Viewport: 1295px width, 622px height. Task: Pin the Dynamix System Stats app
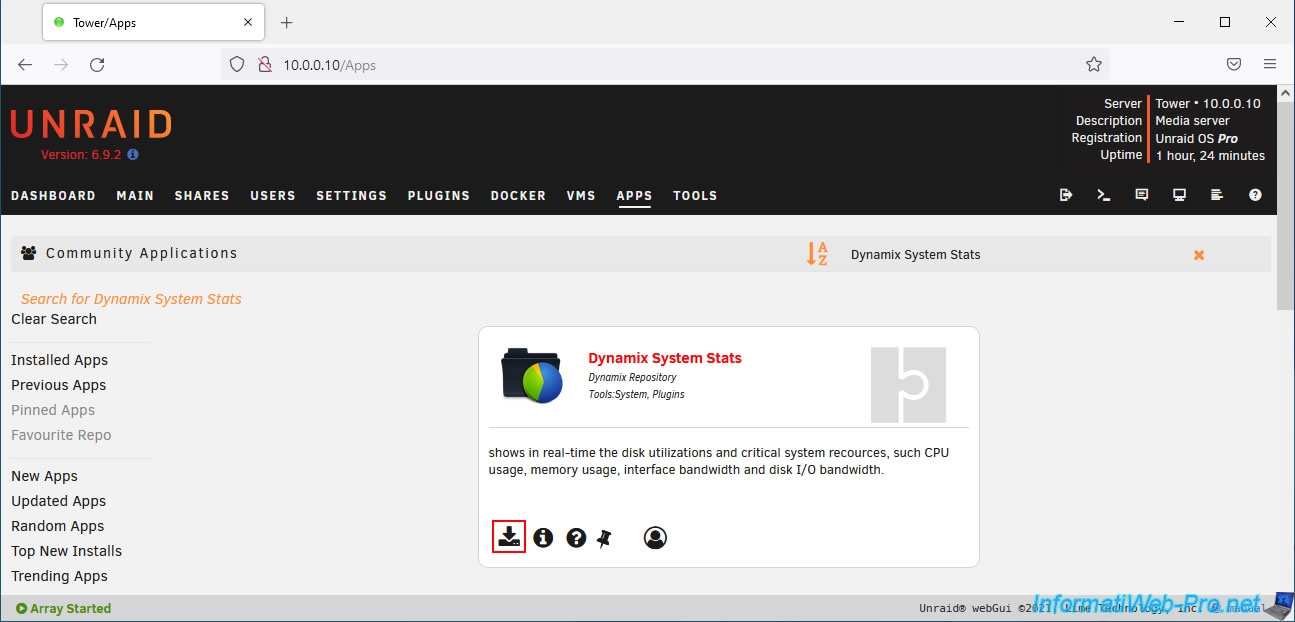tap(604, 538)
